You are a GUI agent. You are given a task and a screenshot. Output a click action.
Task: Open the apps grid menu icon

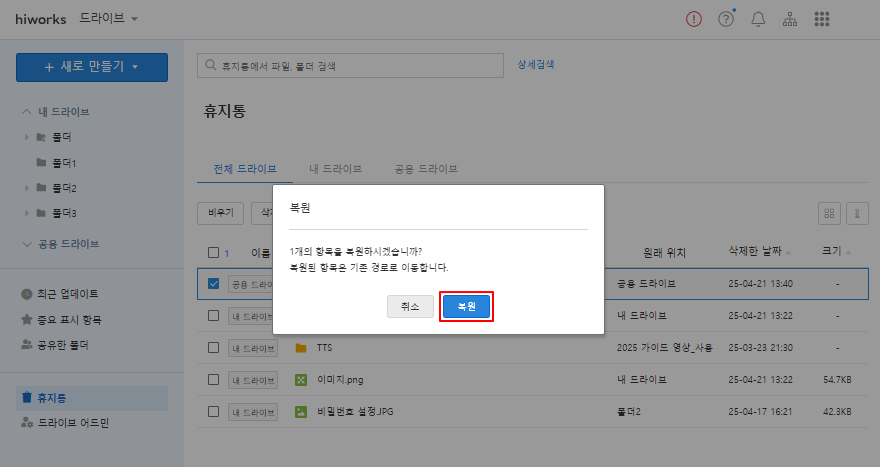[823, 19]
